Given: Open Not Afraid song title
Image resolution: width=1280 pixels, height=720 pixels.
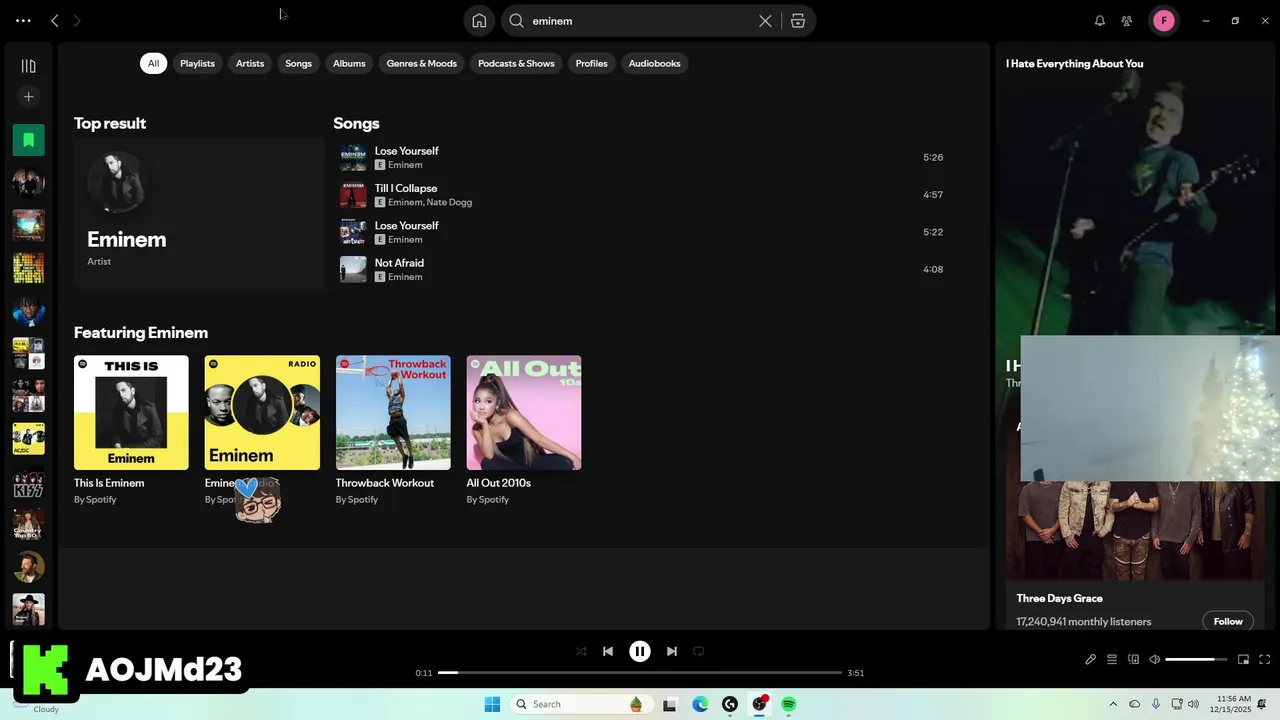Looking at the screenshot, I should tap(399, 263).
